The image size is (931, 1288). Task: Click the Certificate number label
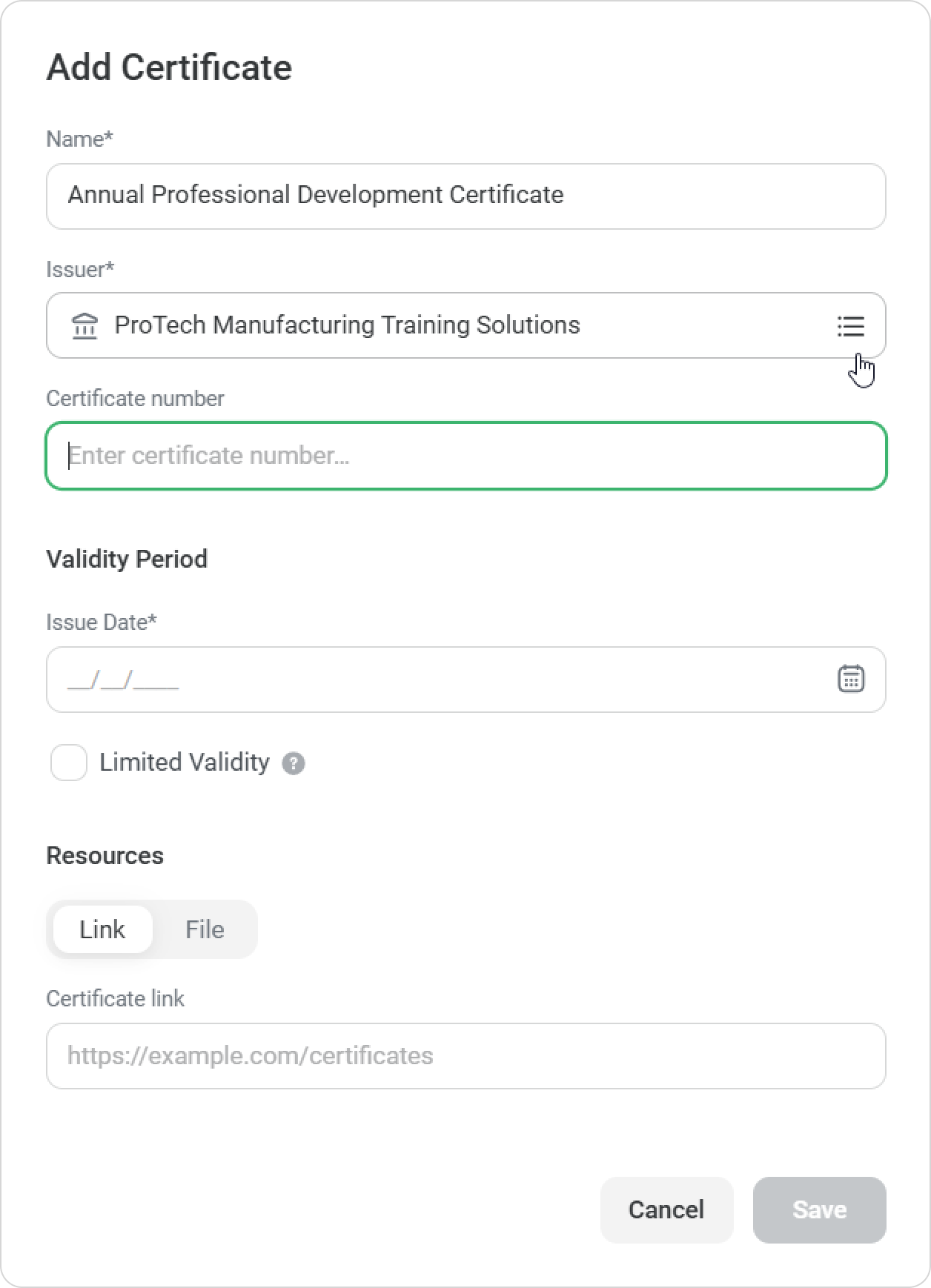tap(135, 399)
